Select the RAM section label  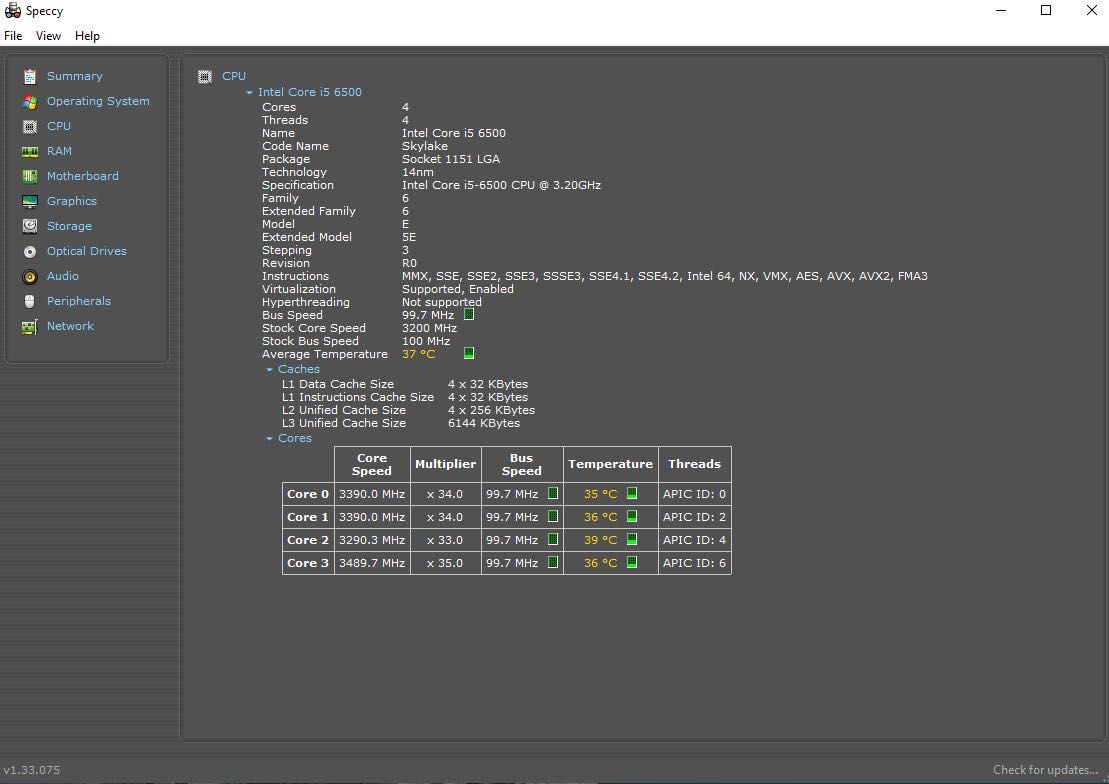click(59, 151)
